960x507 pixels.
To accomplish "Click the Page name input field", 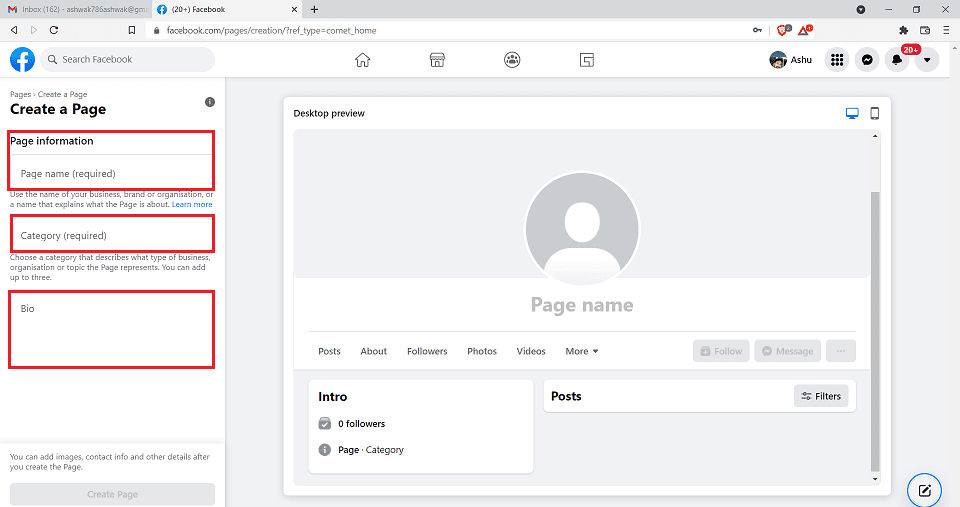I will pos(111,173).
